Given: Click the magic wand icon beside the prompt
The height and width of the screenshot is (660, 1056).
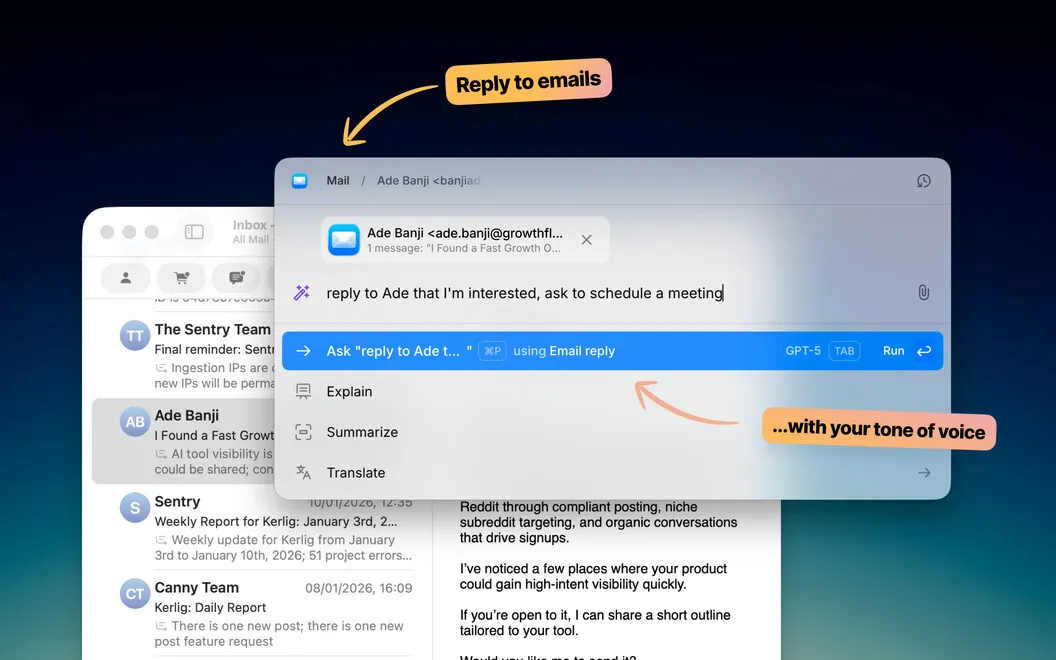Looking at the screenshot, I should [x=302, y=292].
